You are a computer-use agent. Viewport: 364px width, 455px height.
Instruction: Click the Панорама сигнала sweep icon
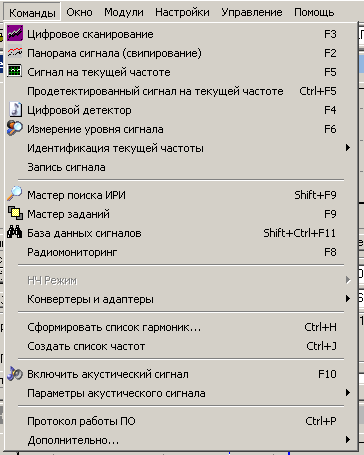(15, 52)
